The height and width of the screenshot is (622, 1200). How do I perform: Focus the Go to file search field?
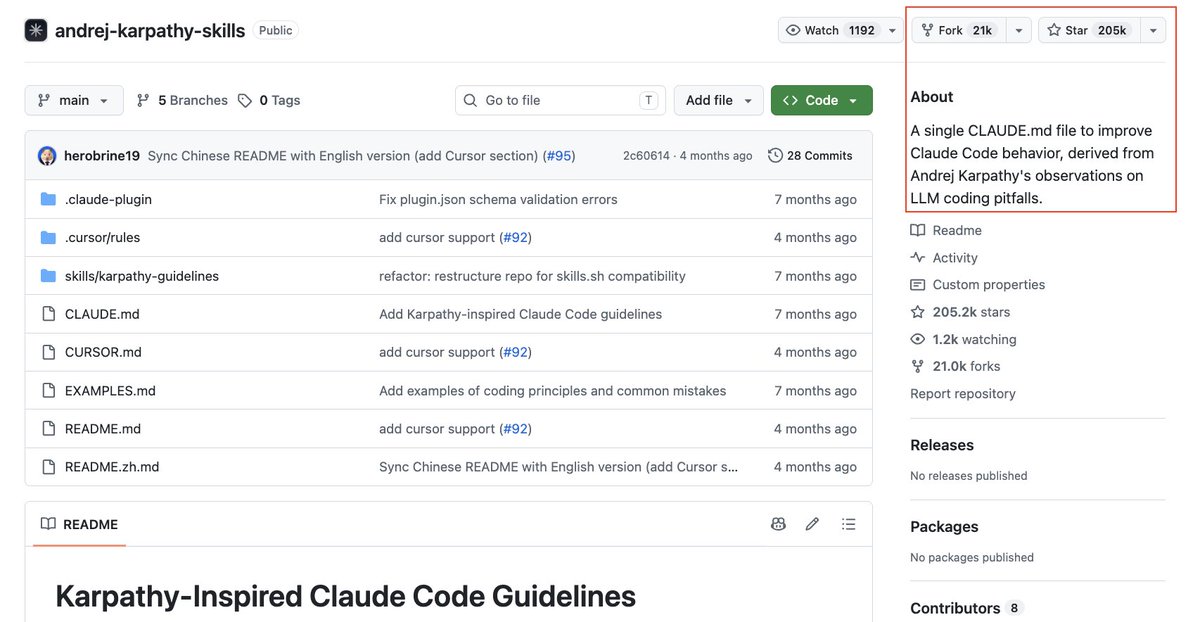pyautogui.click(x=560, y=100)
